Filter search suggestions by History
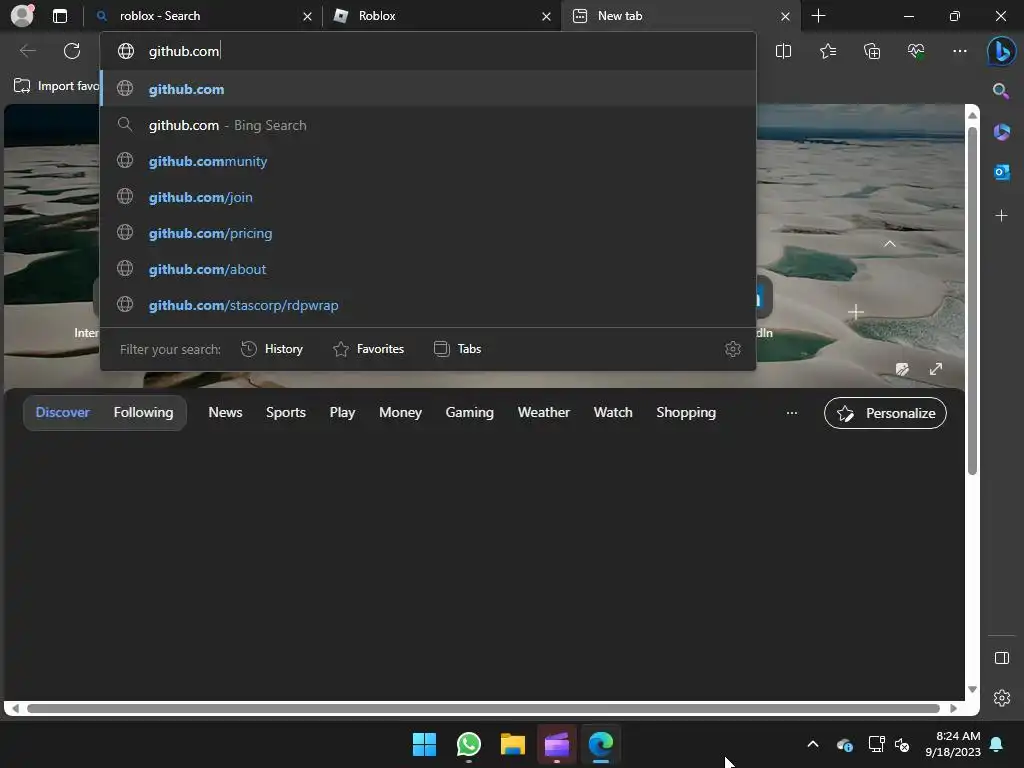The image size is (1024, 768). tap(272, 349)
